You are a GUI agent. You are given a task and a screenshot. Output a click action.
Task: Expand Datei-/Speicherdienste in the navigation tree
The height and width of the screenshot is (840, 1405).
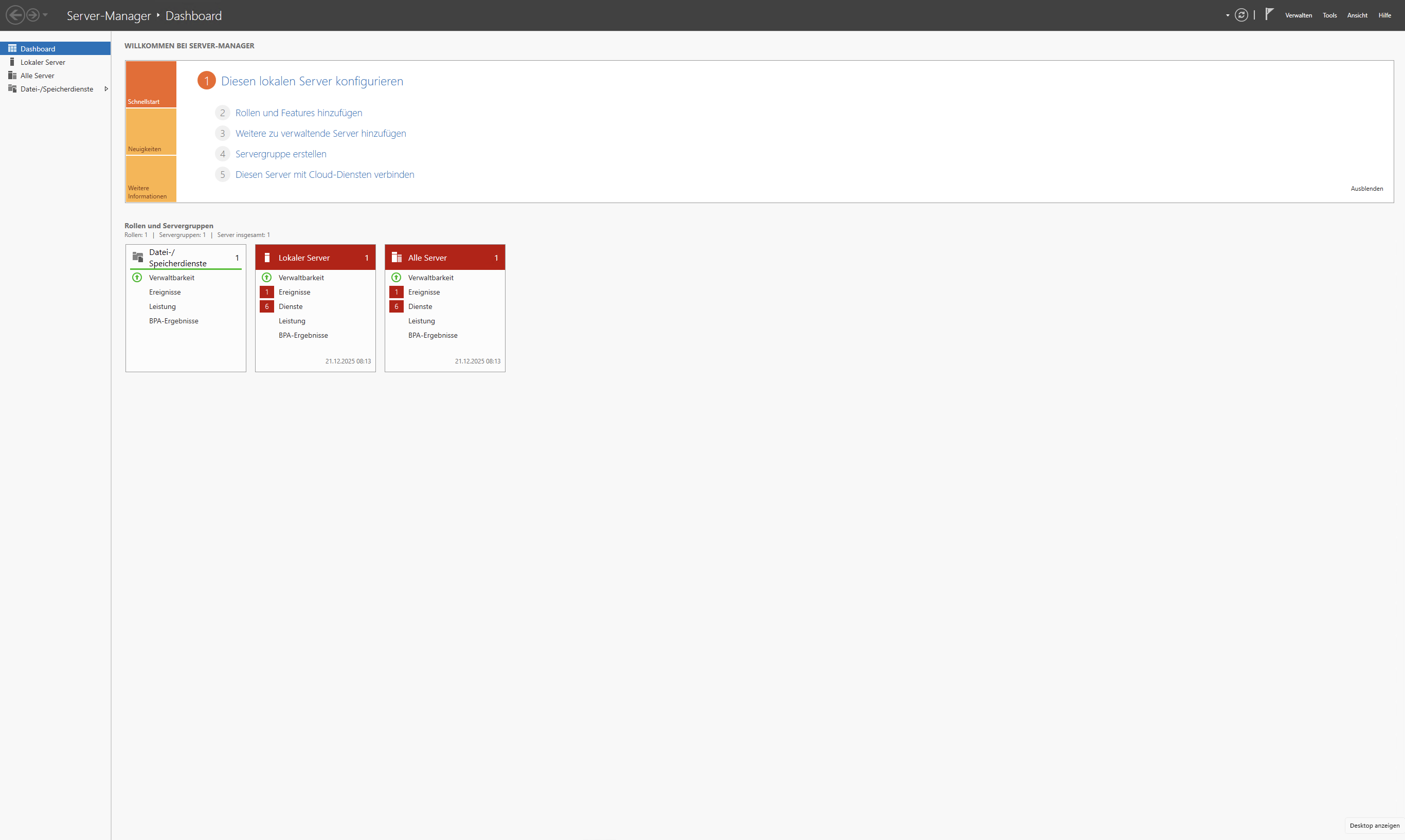click(x=106, y=89)
